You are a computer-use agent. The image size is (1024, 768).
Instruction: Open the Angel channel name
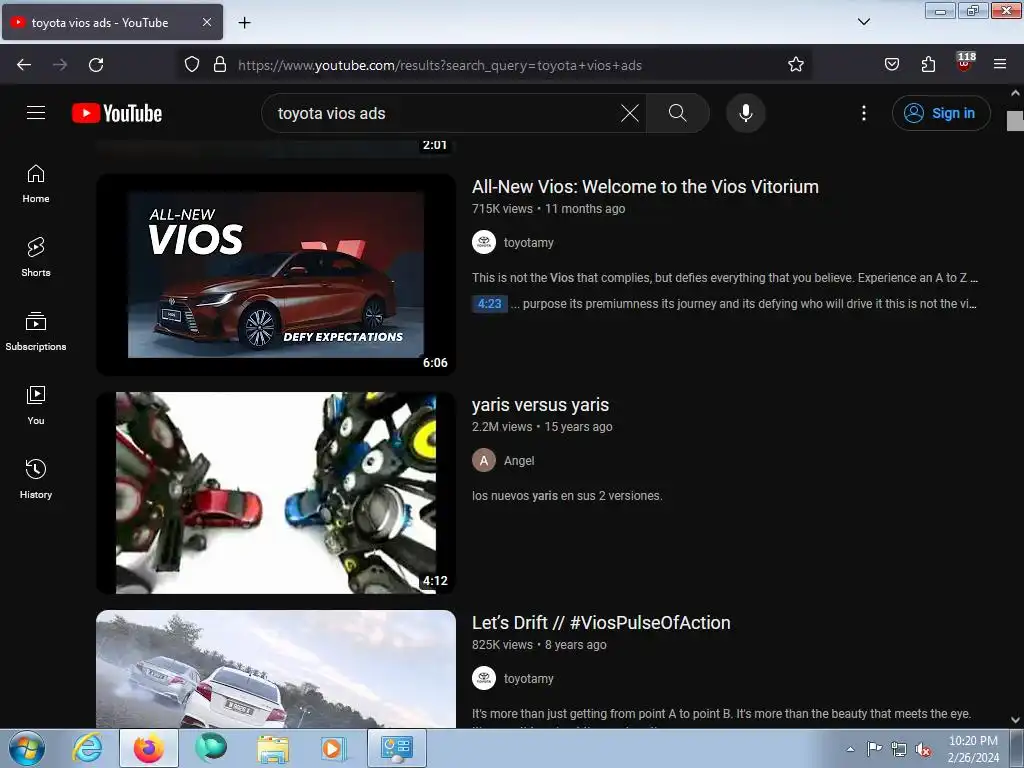pos(519,461)
